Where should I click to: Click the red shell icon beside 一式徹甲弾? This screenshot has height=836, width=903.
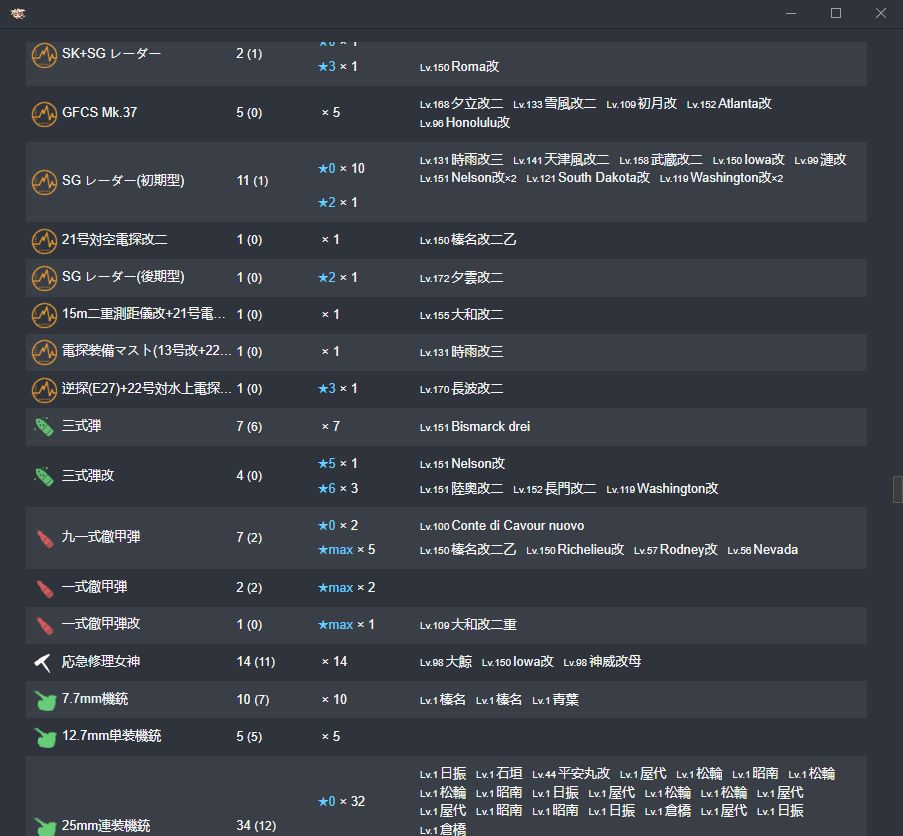click(x=45, y=588)
